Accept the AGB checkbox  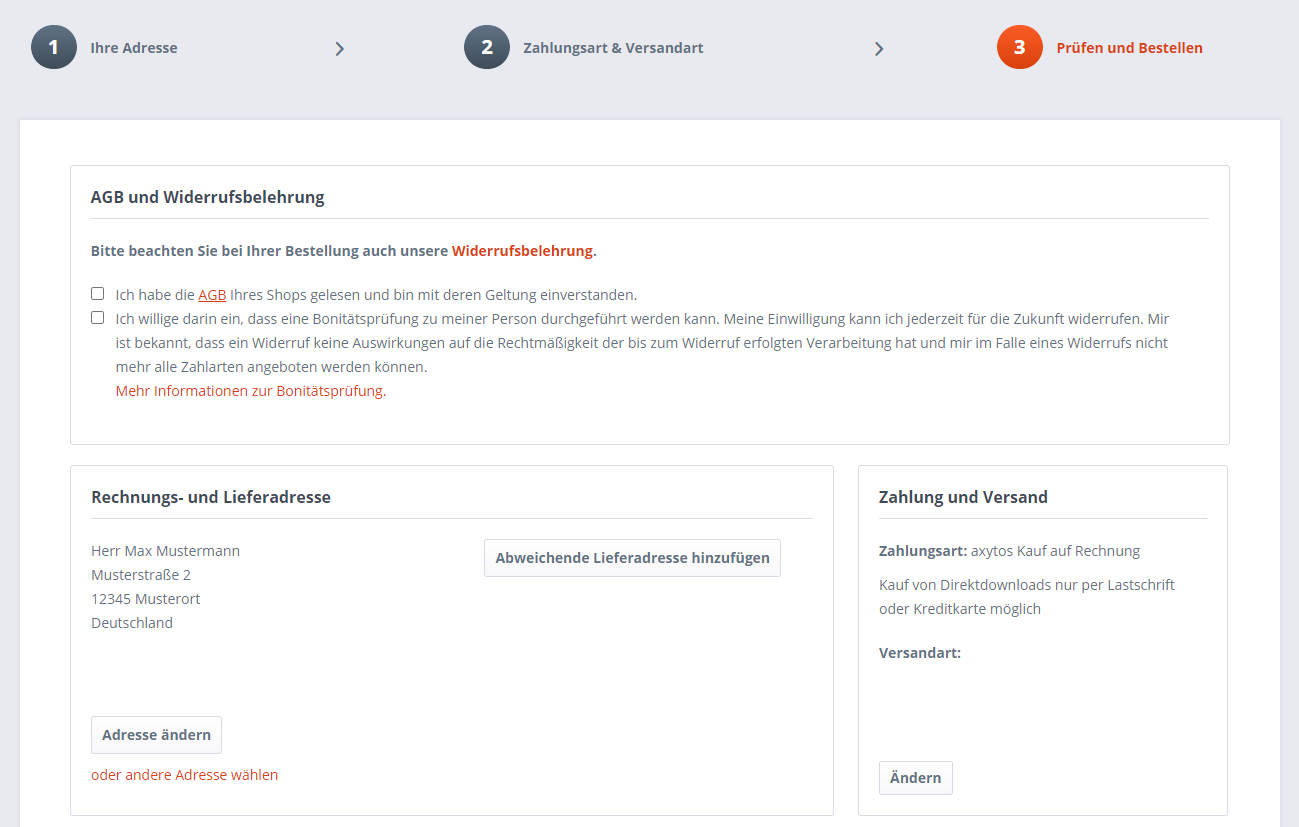(x=98, y=294)
